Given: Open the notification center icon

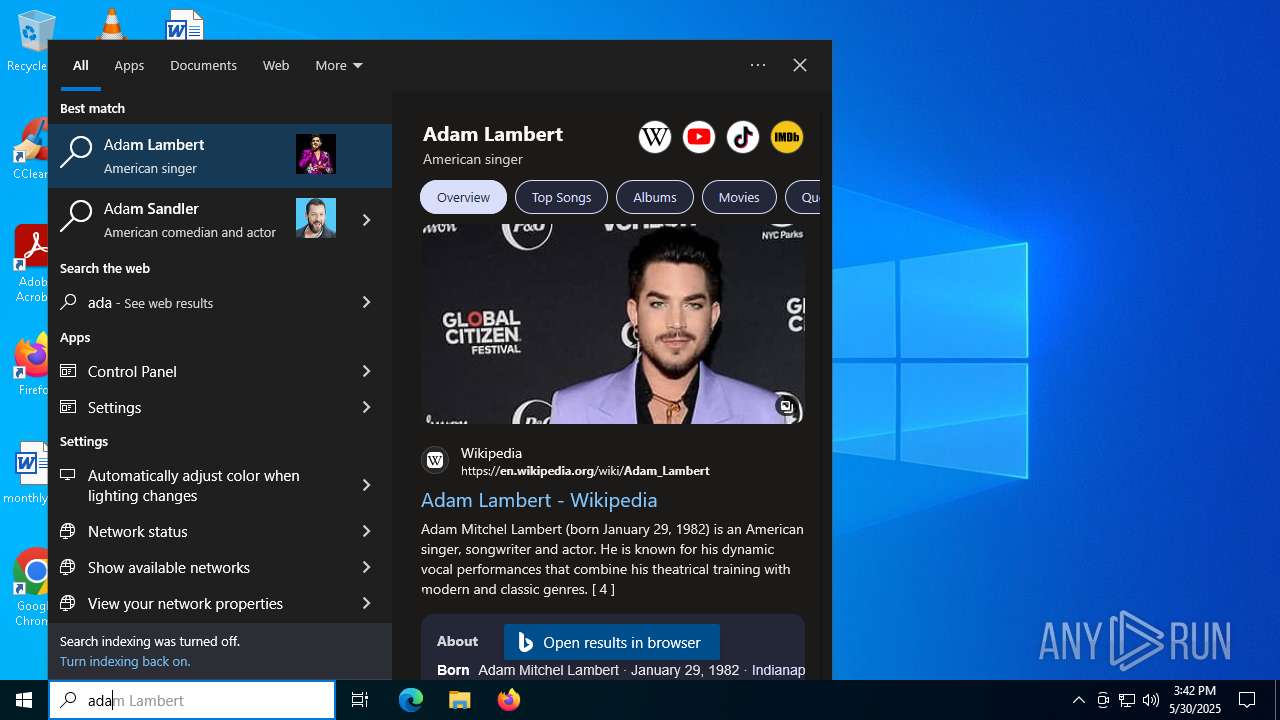Looking at the screenshot, I should (x=1247, y=700).
